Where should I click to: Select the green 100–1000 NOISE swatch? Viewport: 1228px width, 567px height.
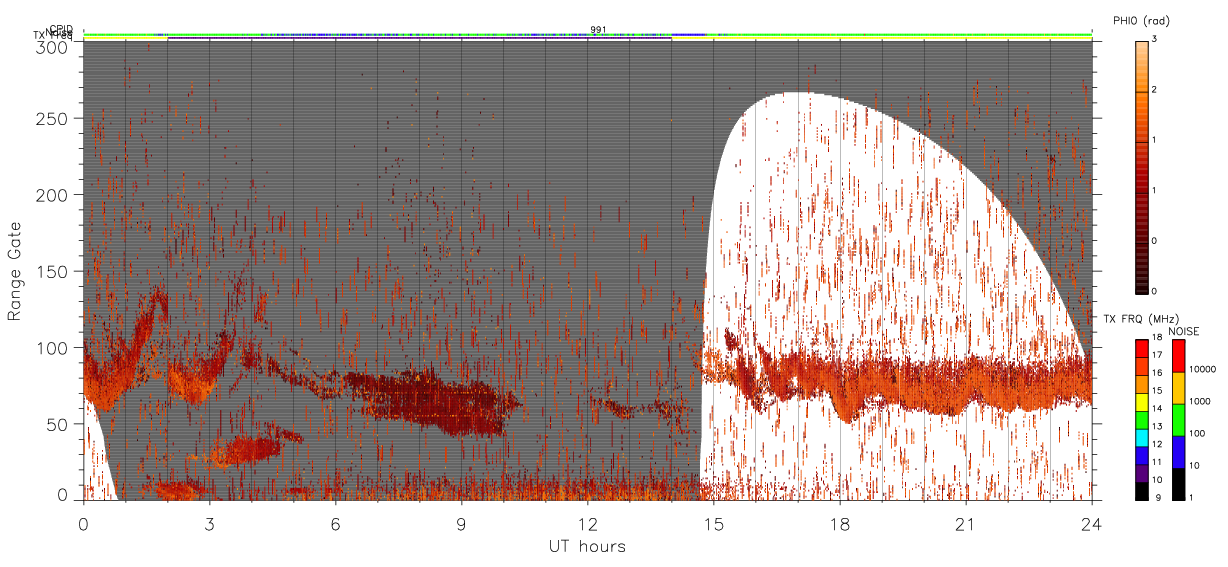click(1180, 420)
